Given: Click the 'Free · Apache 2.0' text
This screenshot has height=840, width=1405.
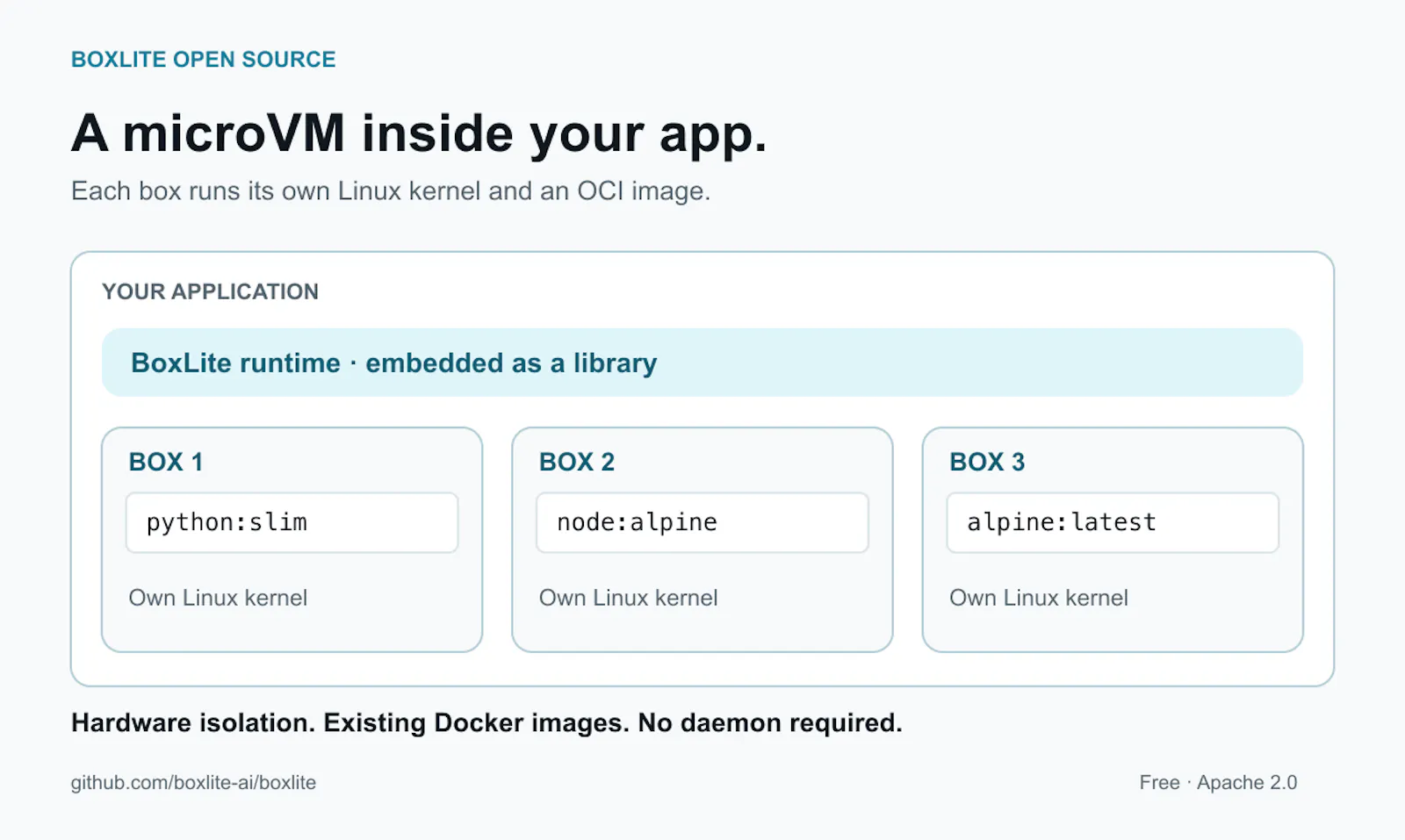Looking at the screenshot, I should click(1218, 782).
